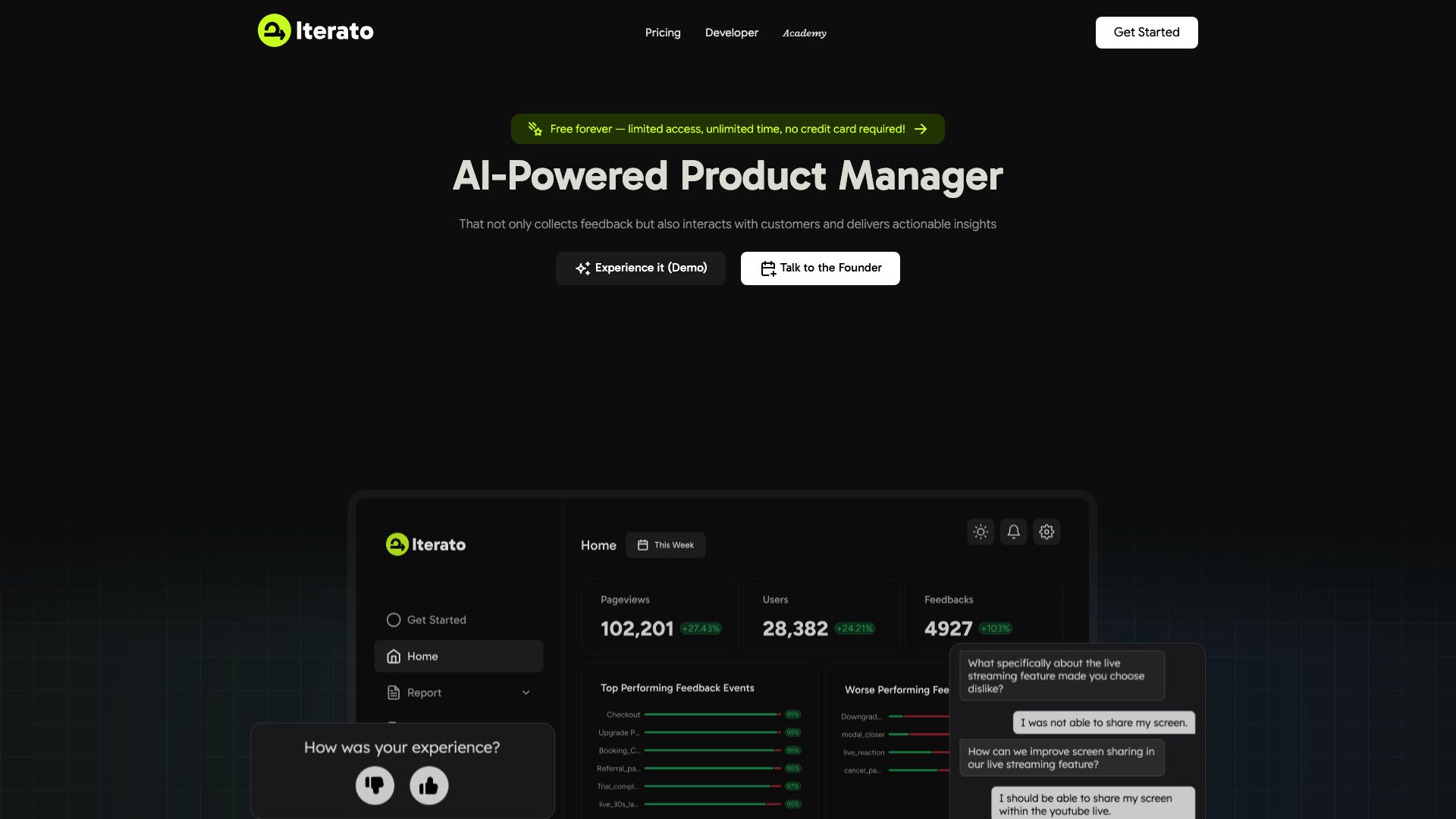This screenshot has width=1456, height=819.
Task: Select the thumbs up feedback icon
Action: (x=428, y=785)
